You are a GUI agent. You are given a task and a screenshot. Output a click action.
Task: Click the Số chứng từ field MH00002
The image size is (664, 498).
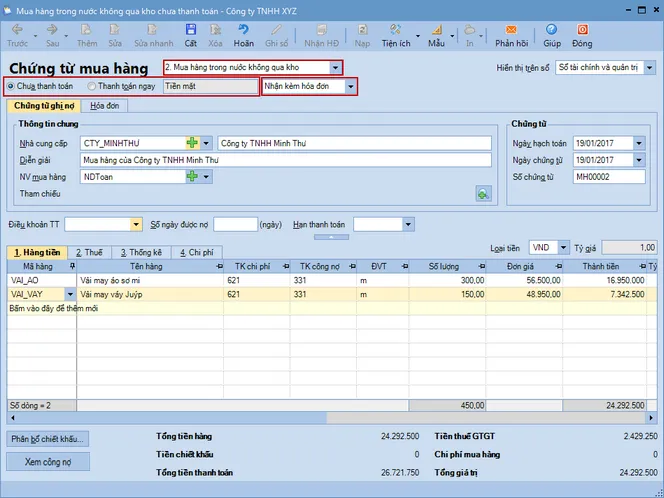pos(608,177)
